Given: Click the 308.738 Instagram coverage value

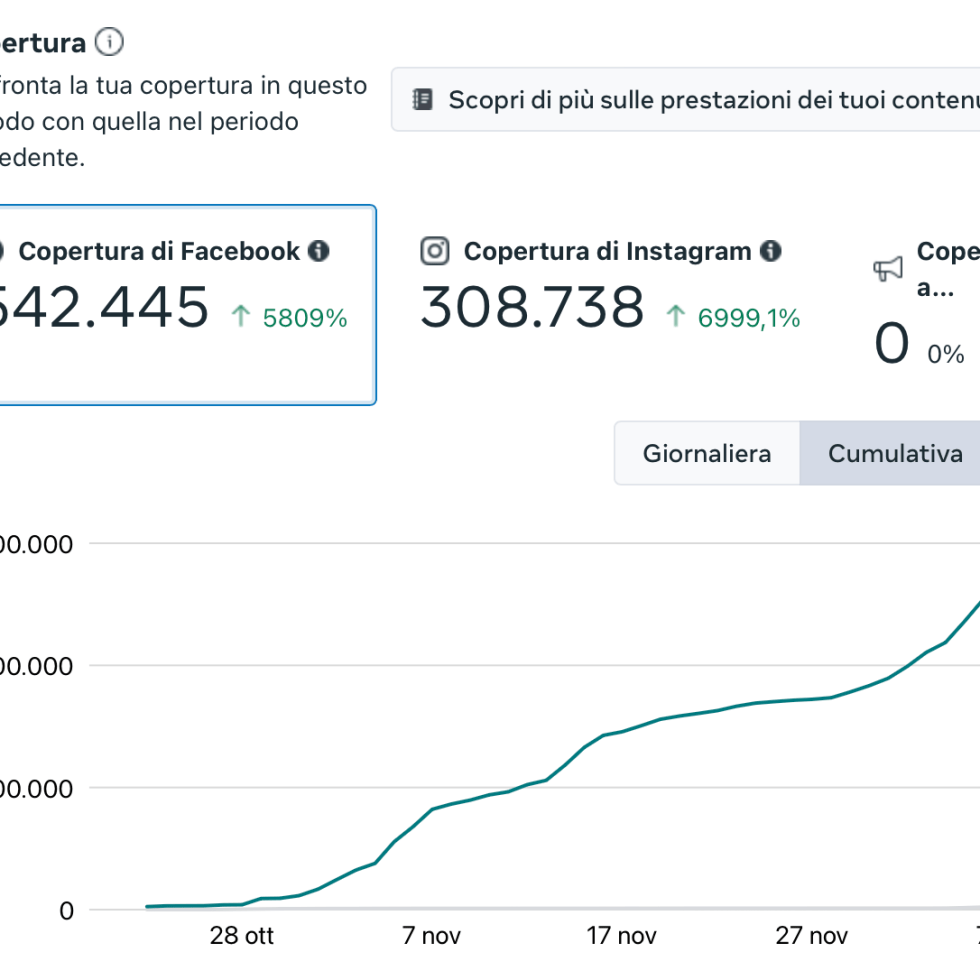Looking at the screenshot, I should [x=532, y=308].
